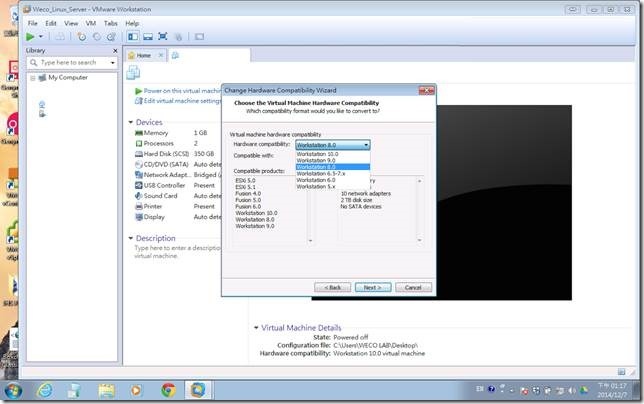The height and width of the screenshot is (404, 644).
Task: Open the Help menu
Action: (132, 23)
